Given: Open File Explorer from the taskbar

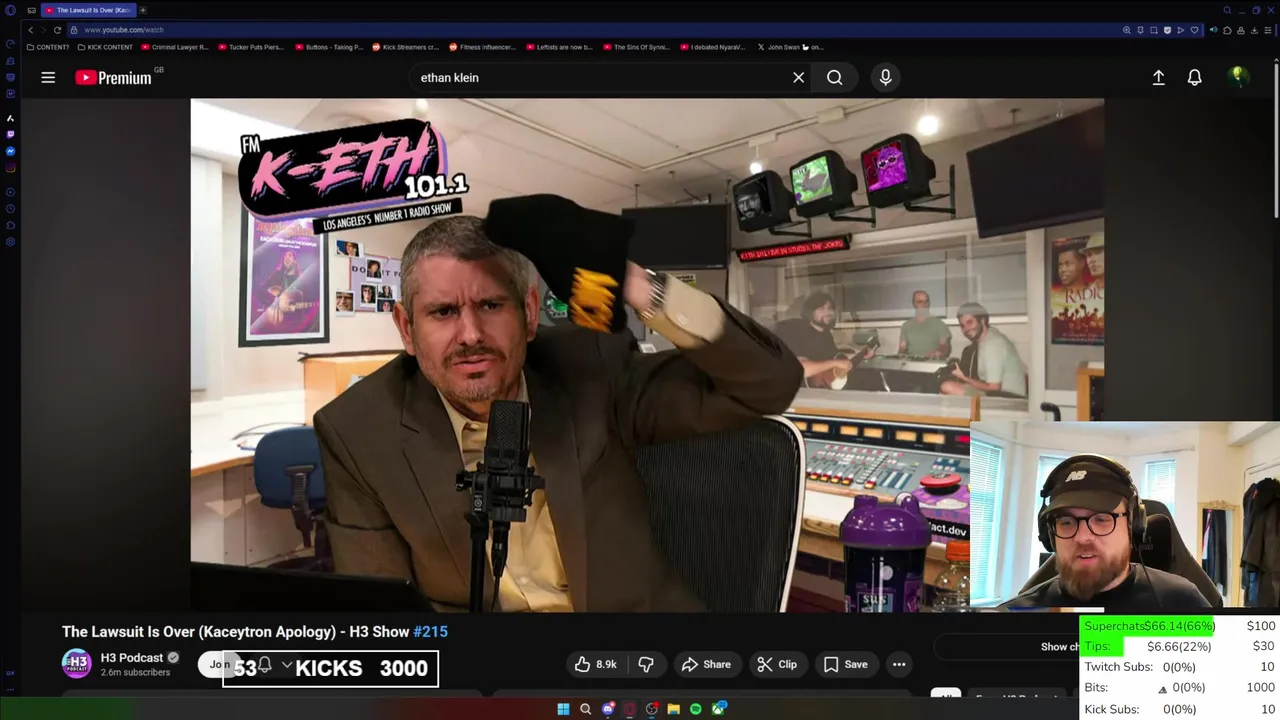Looking at the screenshot, I should (674, 709).
